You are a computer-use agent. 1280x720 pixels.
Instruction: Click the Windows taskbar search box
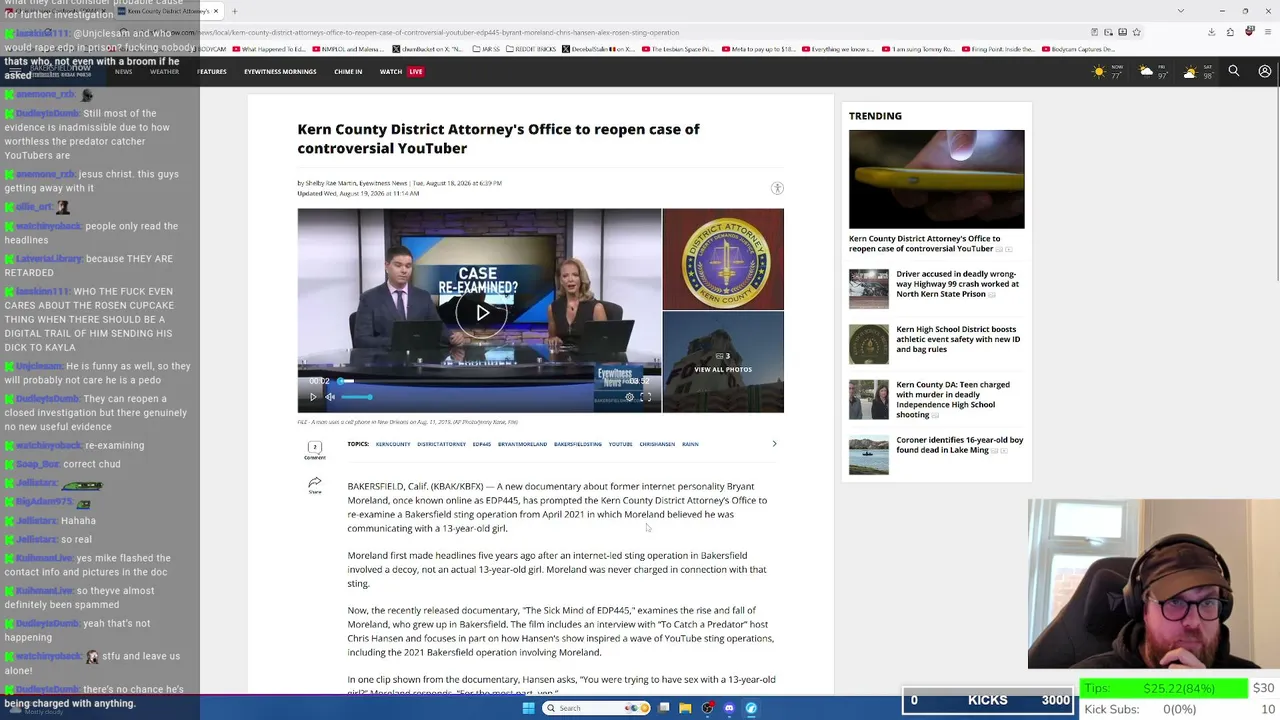point(596,708)
